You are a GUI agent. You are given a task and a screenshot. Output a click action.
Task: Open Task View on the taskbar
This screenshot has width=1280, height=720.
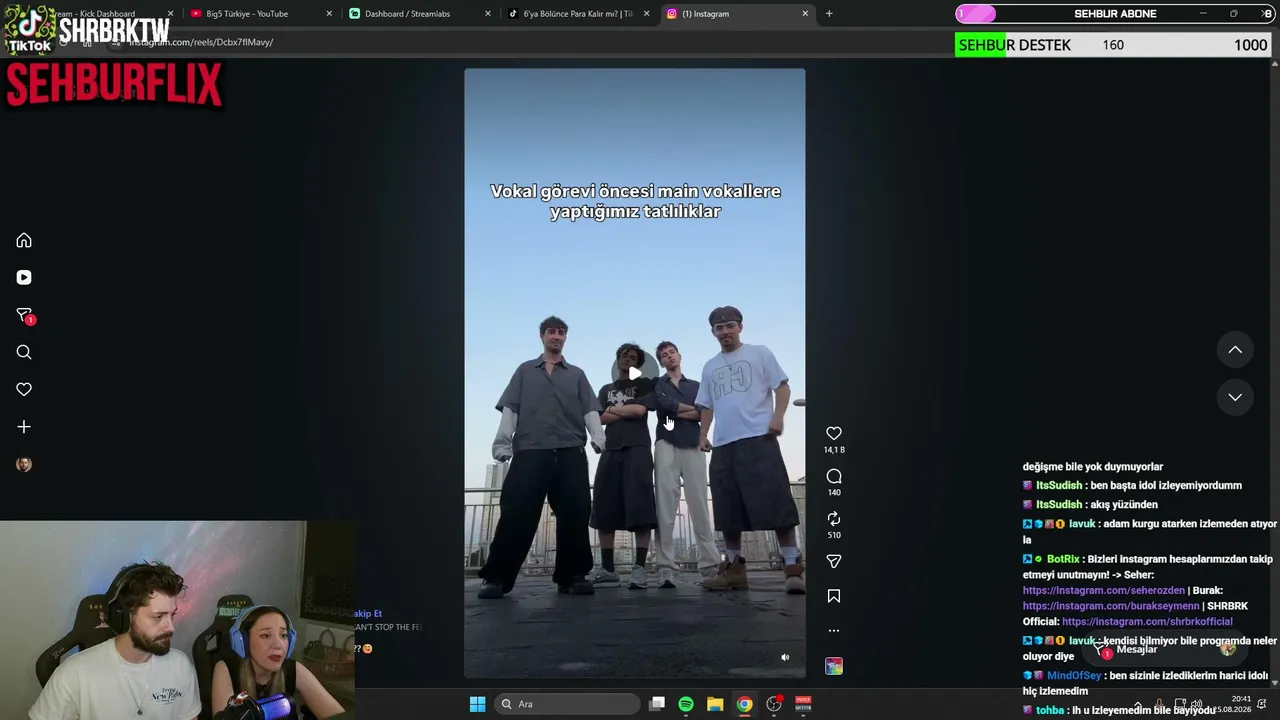point(657,704)
